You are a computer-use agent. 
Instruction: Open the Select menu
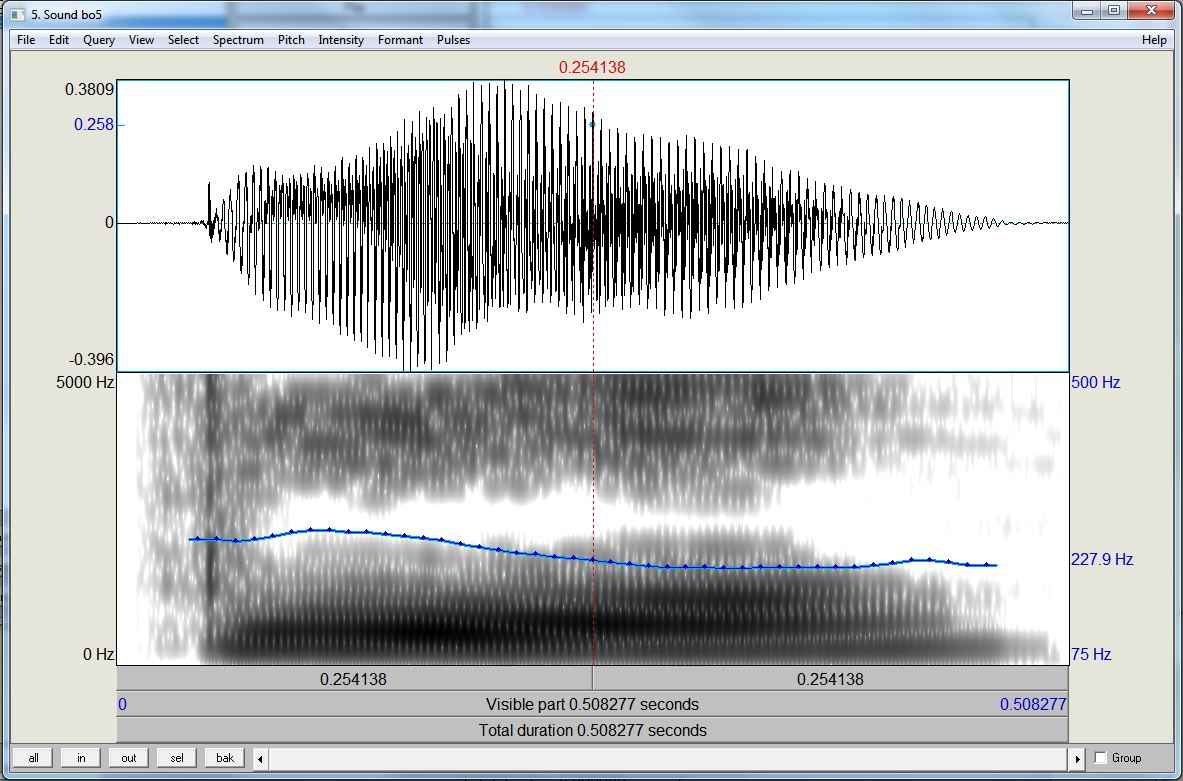tap(183, 40)
